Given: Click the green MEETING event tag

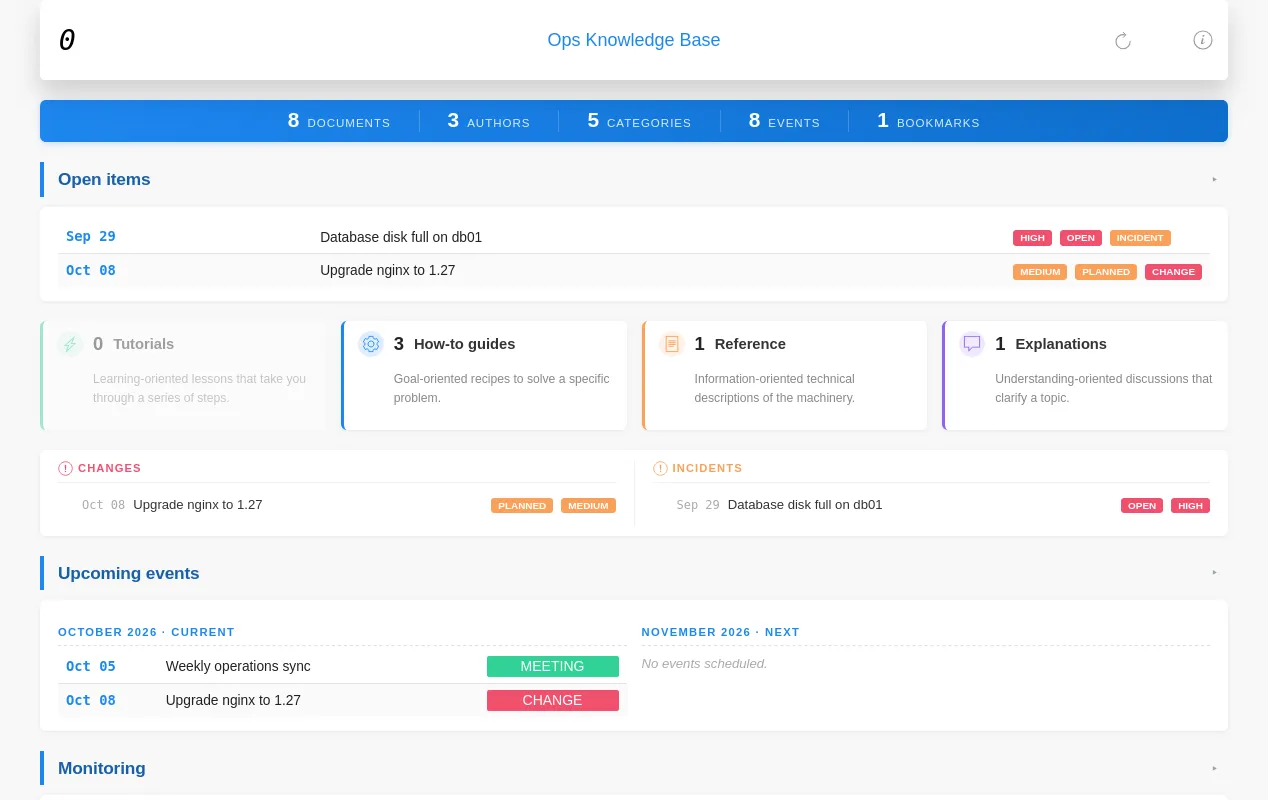Looking at the screenshot, I should [x=553, y=666].
